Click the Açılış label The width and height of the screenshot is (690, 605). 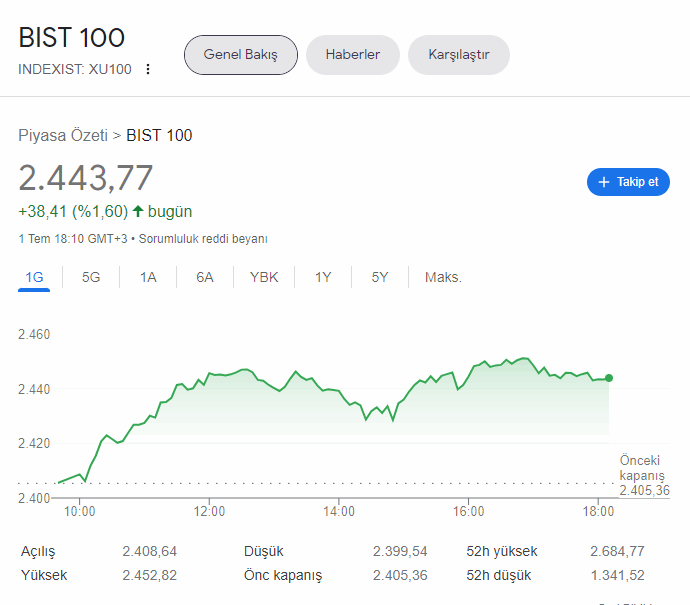pyautogui.click(x=38, y=551)
